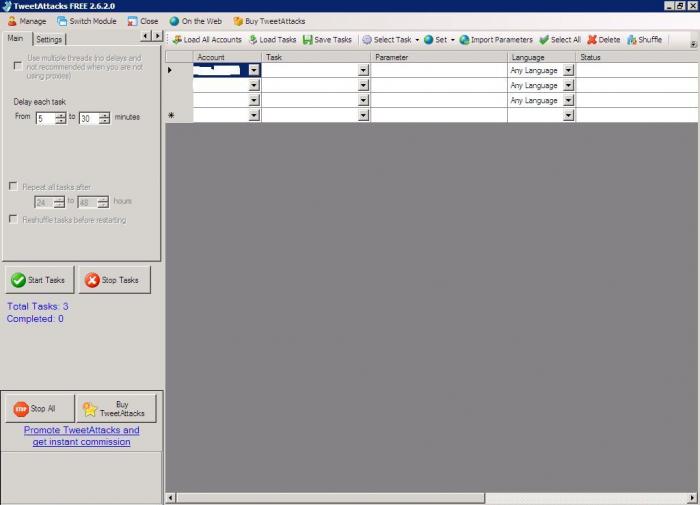
Task: Select the first row header arrow
Action: point(179,70)
